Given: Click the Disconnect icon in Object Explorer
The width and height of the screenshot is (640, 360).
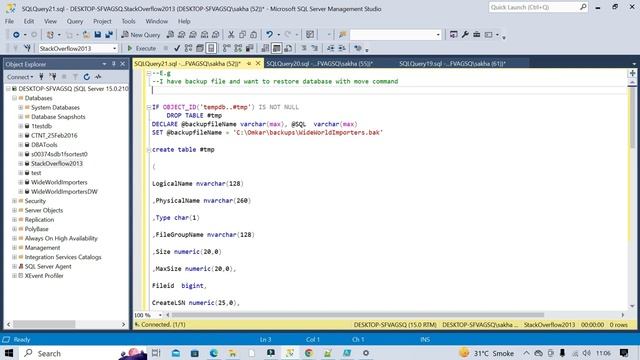Looking at the screenshot, I should pos(53,77).
